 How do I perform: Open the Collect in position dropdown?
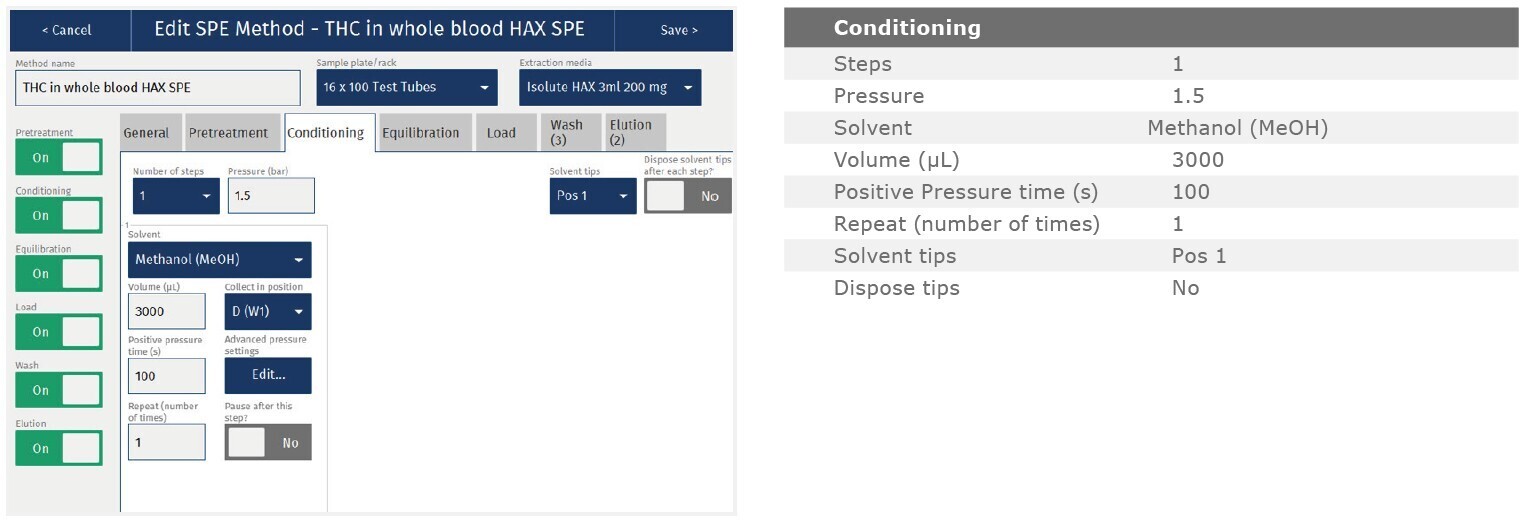(x=267, y=312)
